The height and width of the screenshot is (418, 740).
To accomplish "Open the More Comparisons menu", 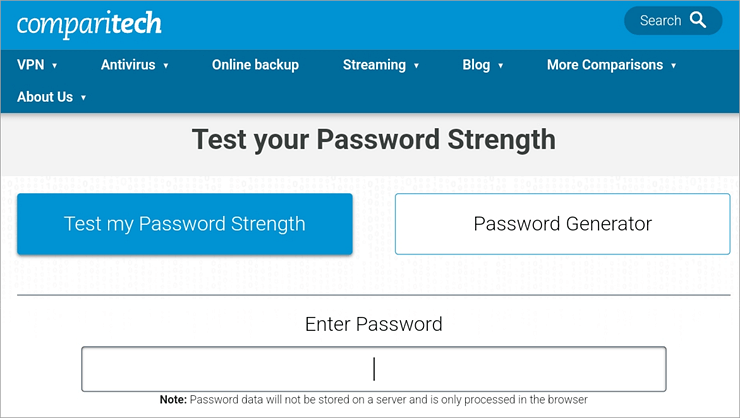I will (x=604, y=65).
